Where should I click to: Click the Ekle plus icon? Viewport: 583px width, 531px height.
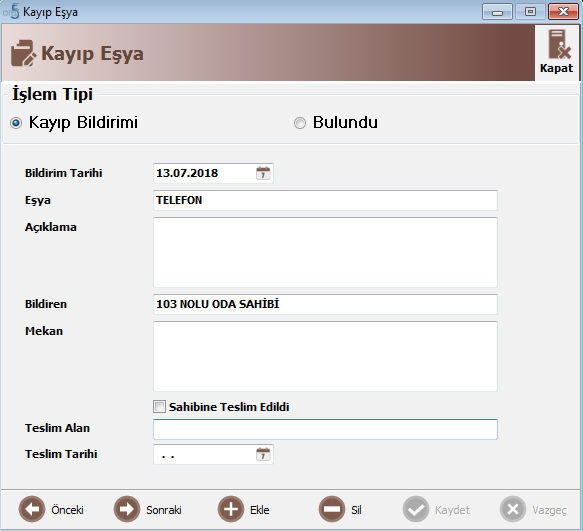[231, 509]
